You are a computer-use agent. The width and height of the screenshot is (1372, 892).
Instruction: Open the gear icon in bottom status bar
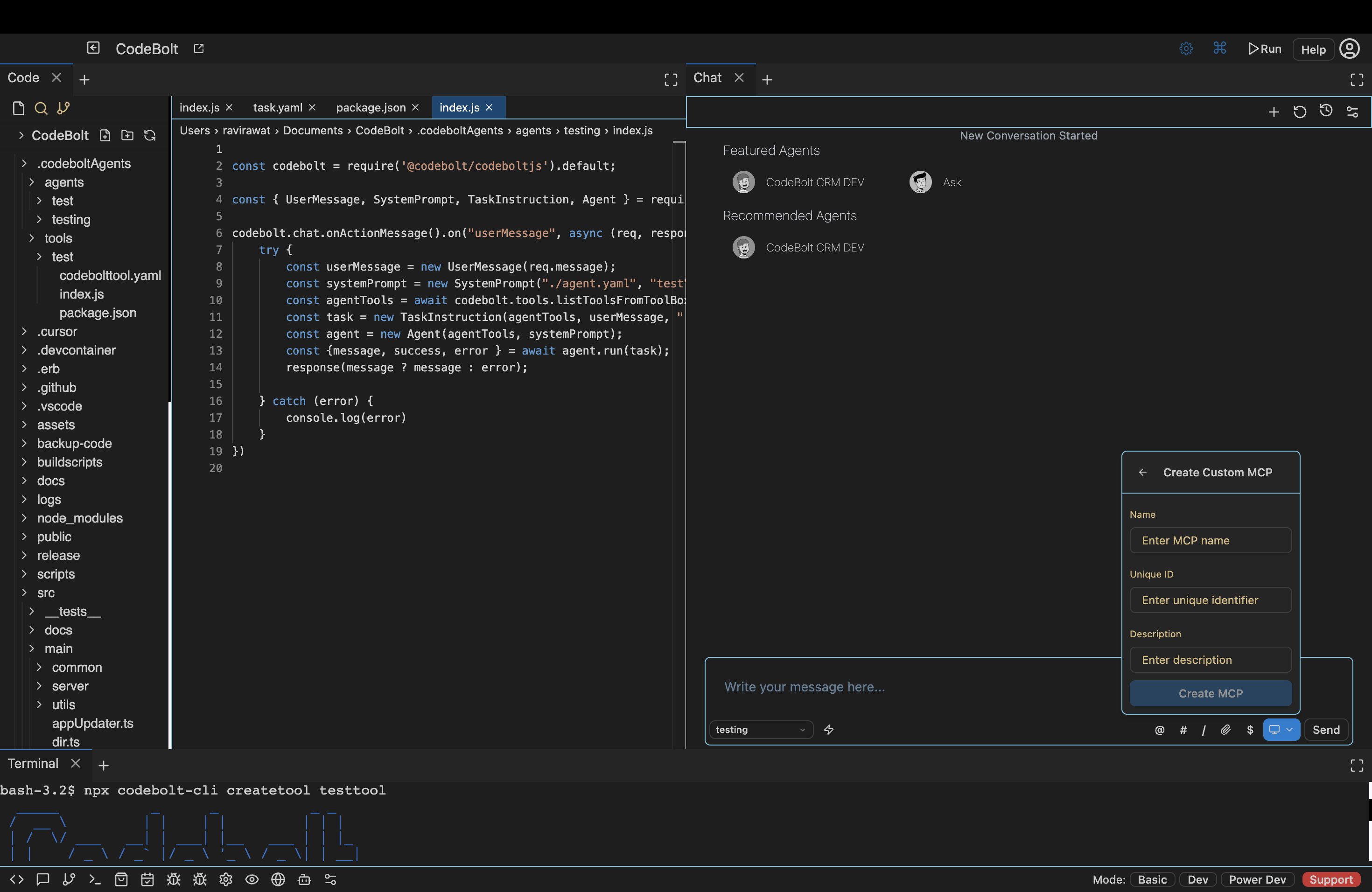pos(226,879)
